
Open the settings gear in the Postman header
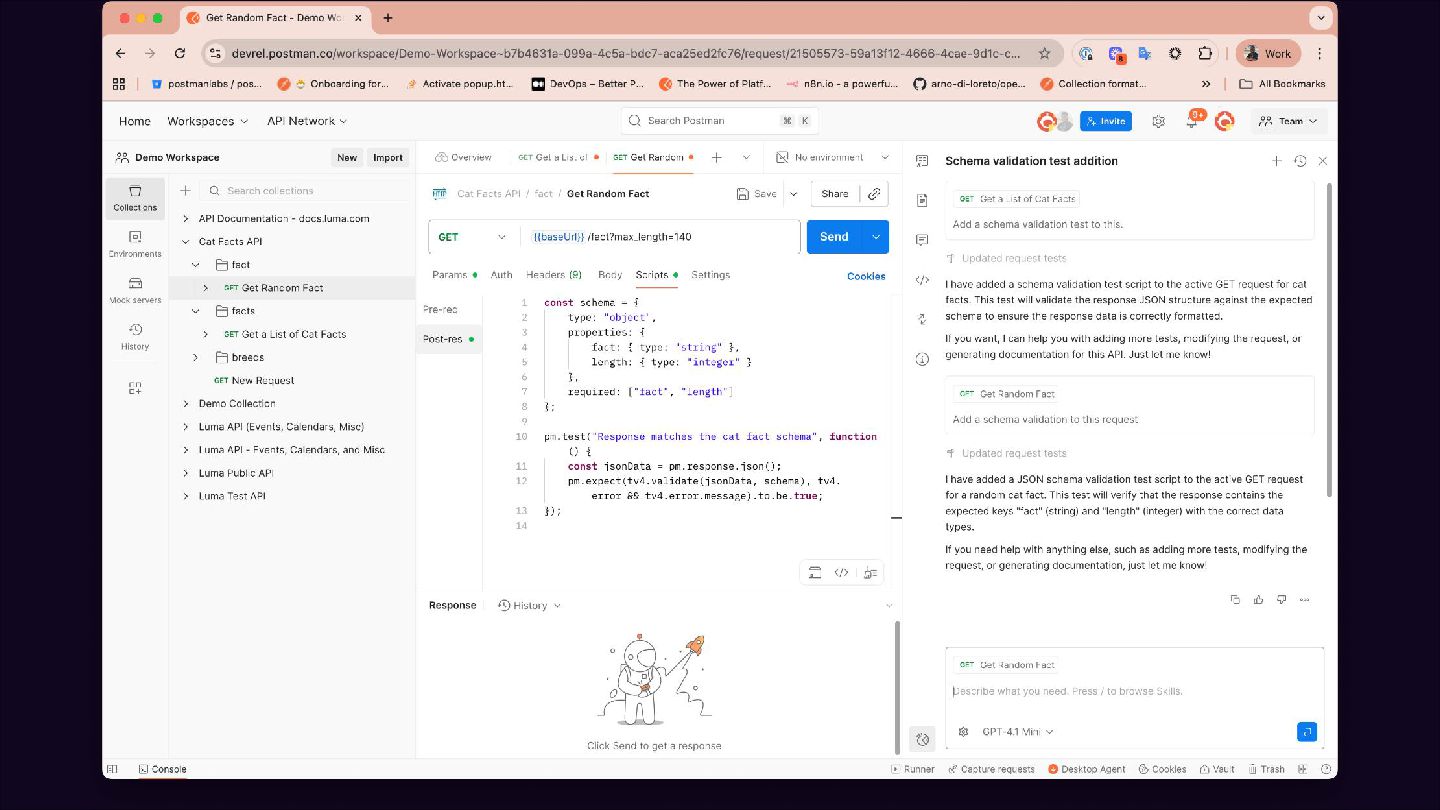point(1158,121)
